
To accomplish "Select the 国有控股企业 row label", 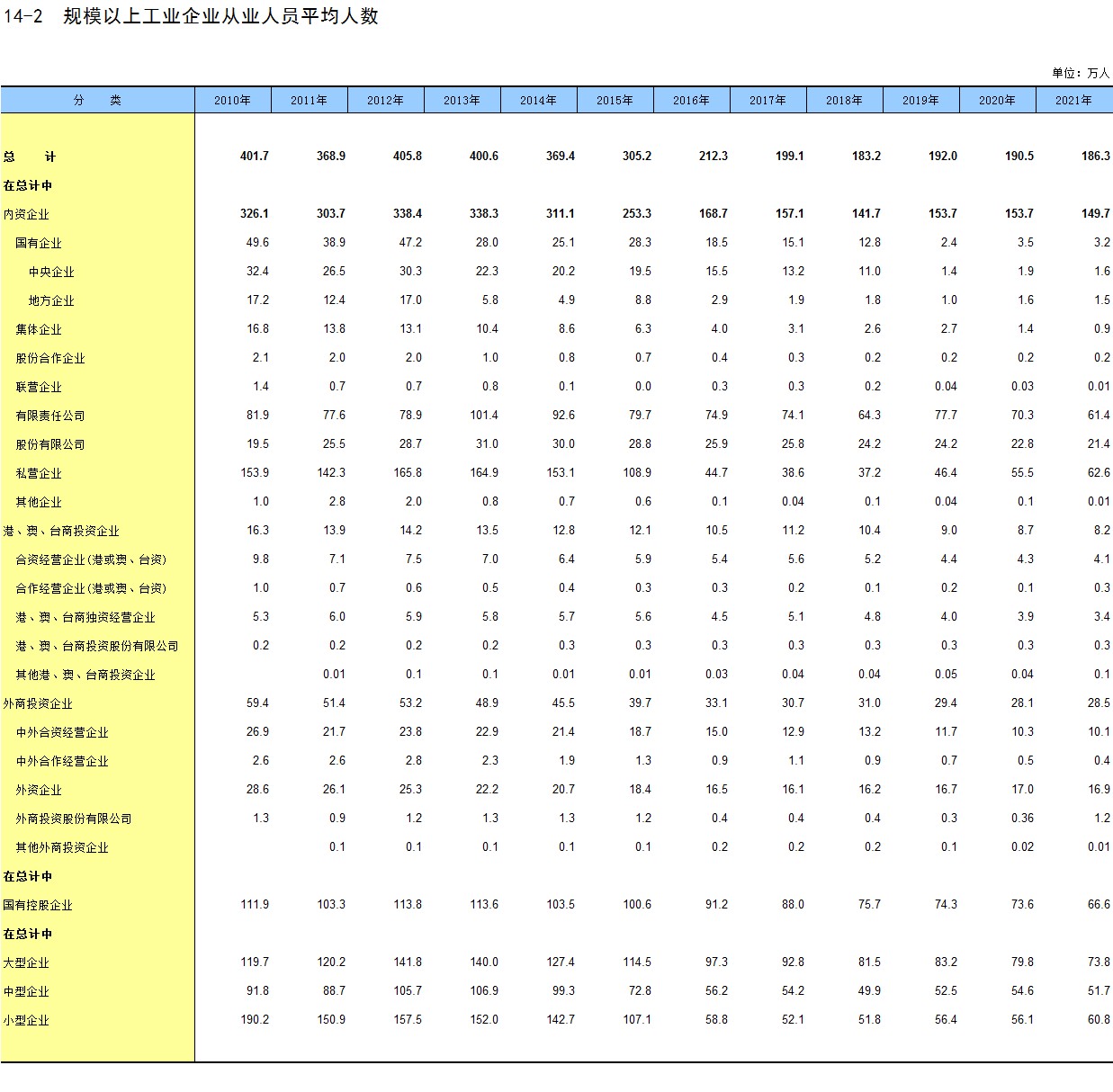I will pos(38,905).
